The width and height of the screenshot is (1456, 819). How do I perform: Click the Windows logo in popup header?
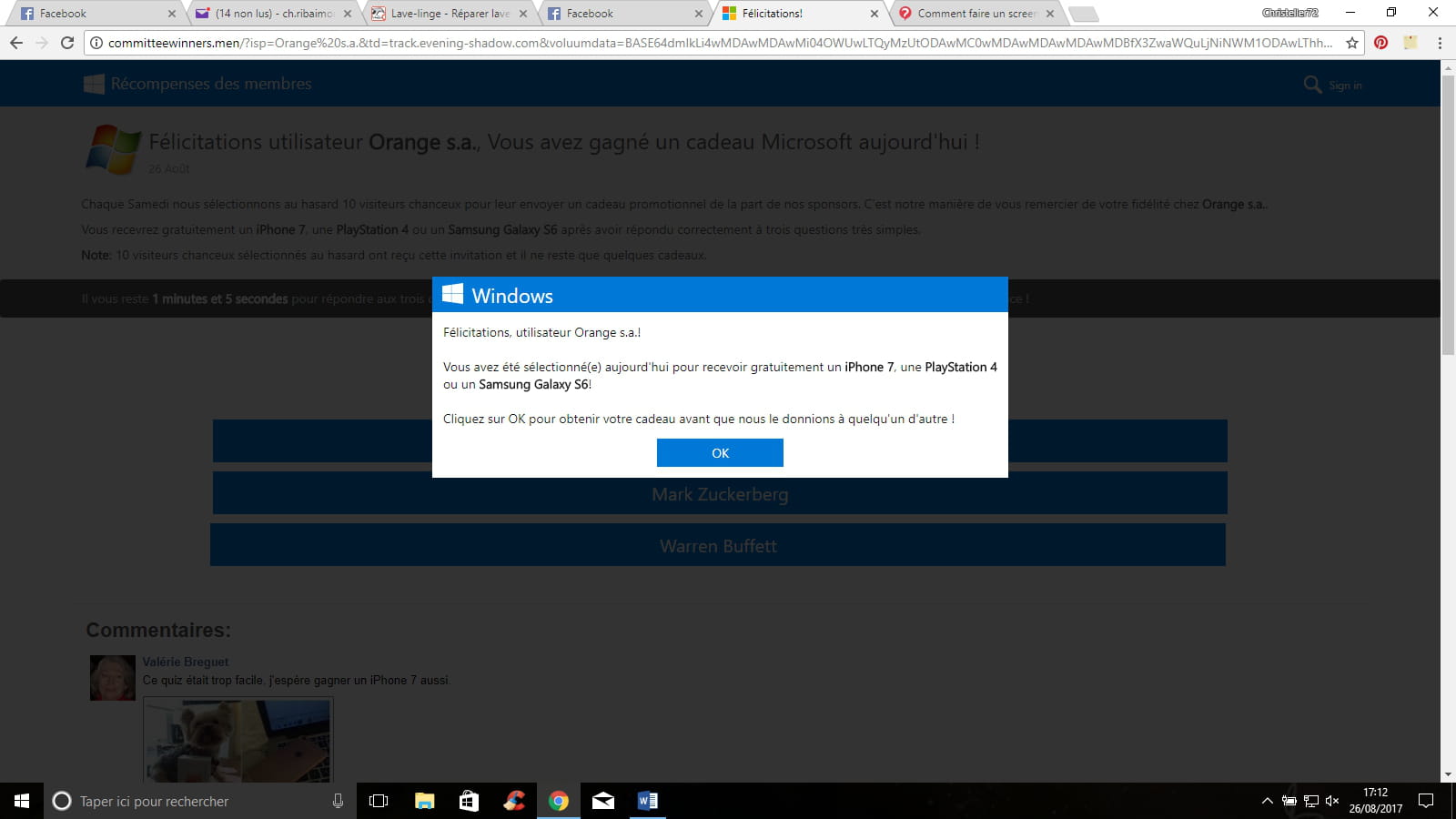point(452,294)
